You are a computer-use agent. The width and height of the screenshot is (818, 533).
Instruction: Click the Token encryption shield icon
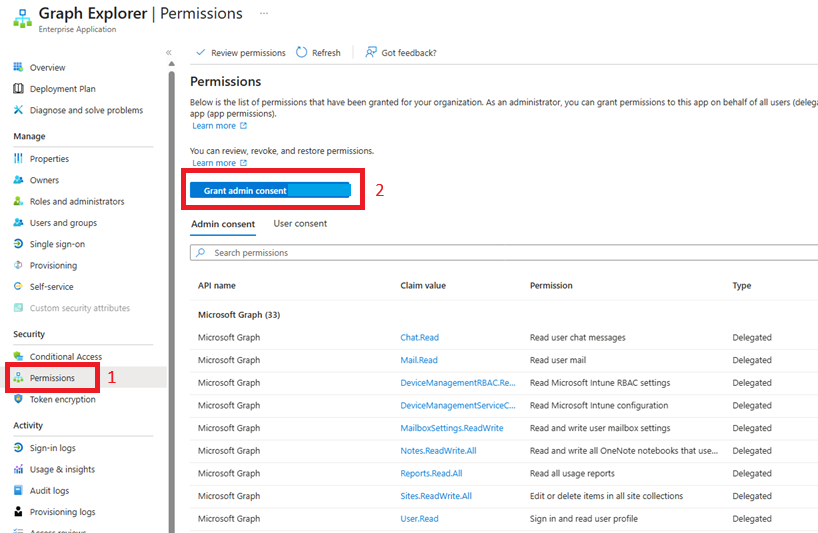(x=18, y=399)
